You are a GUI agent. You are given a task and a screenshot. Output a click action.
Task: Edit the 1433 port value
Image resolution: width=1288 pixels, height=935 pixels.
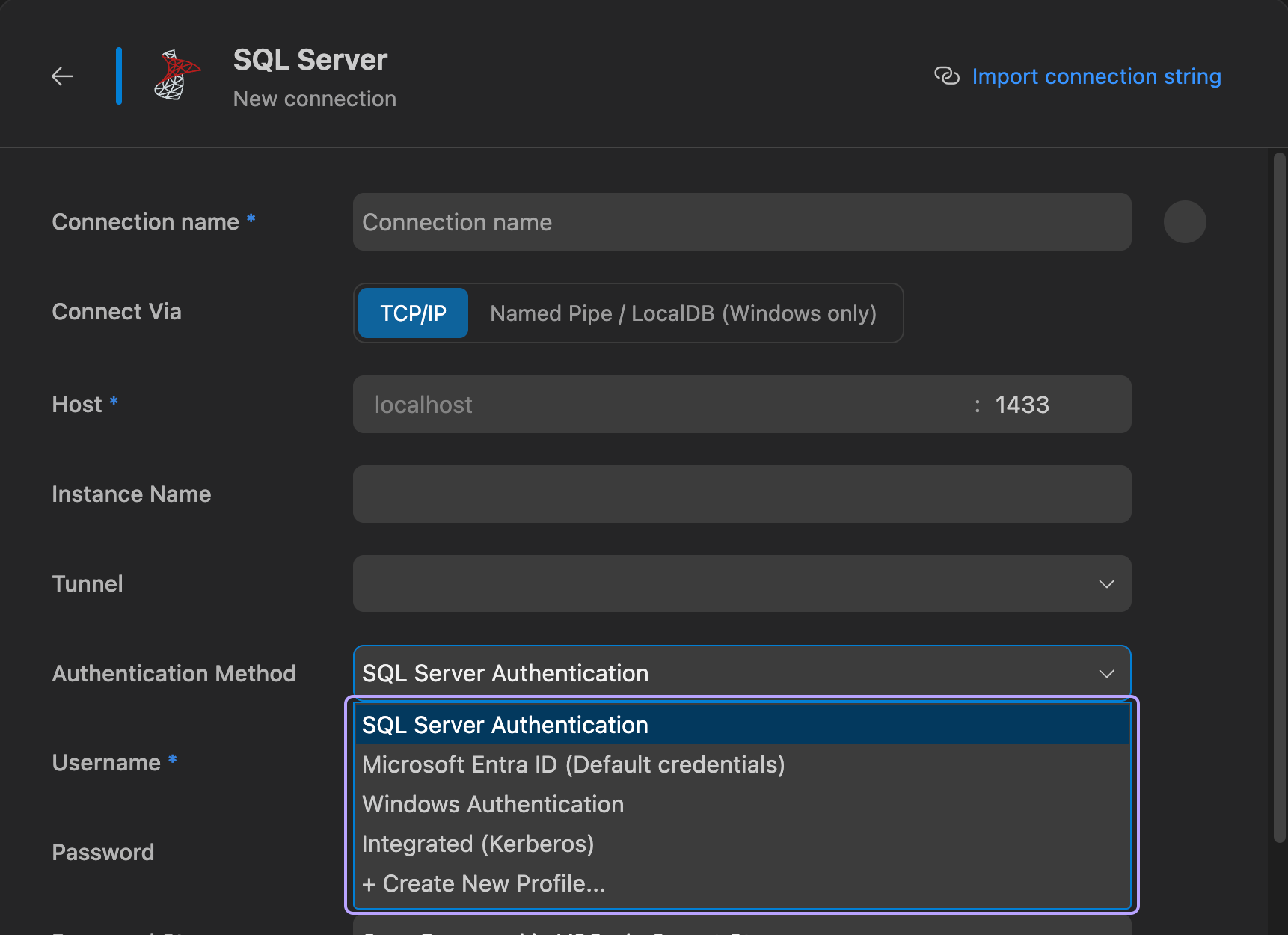point(1022,405)
